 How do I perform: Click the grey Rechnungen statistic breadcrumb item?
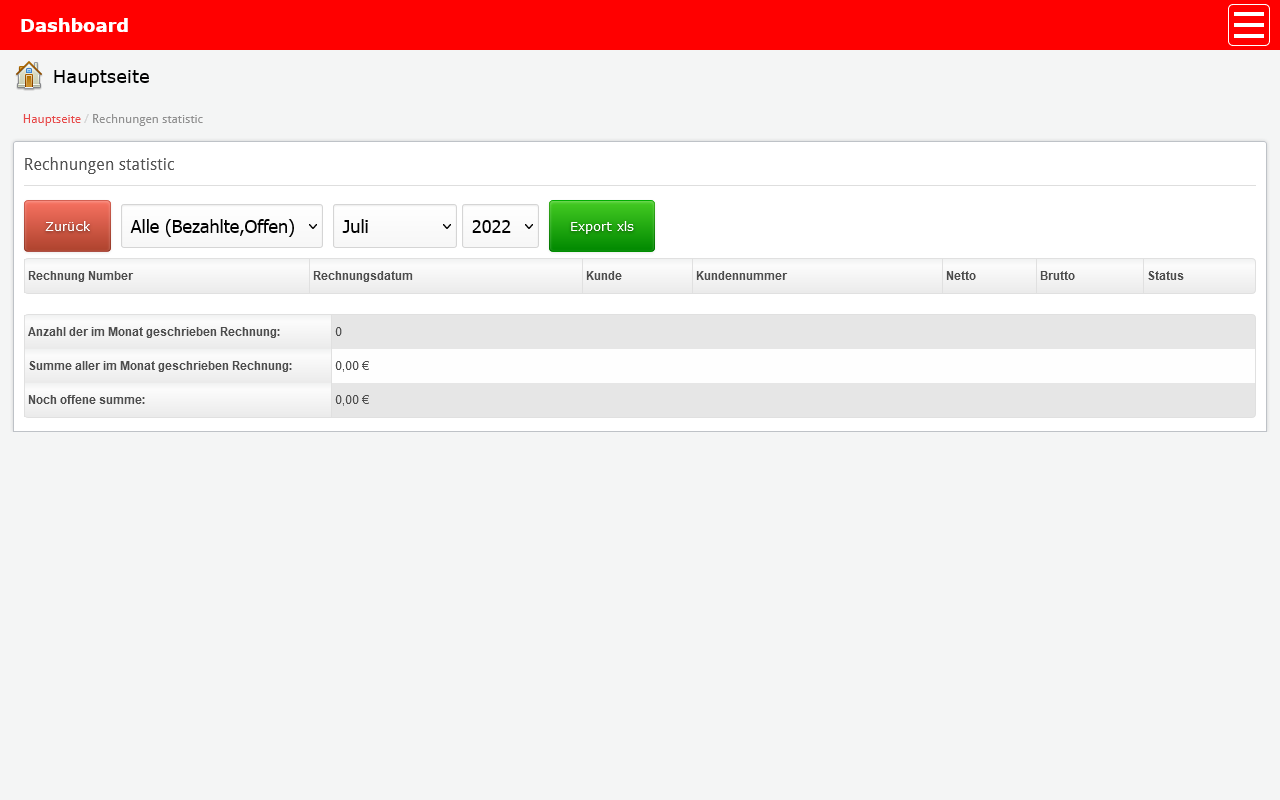147,119
